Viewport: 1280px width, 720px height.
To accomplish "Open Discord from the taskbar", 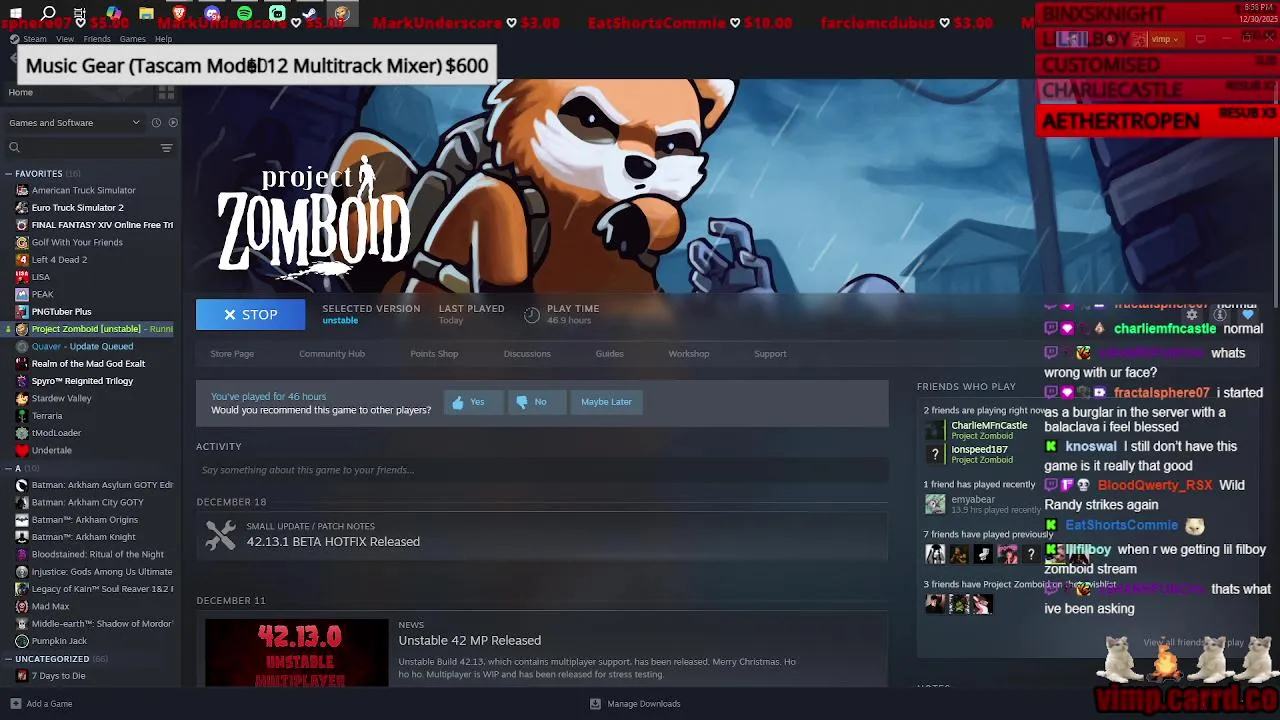I will [212, 14].
